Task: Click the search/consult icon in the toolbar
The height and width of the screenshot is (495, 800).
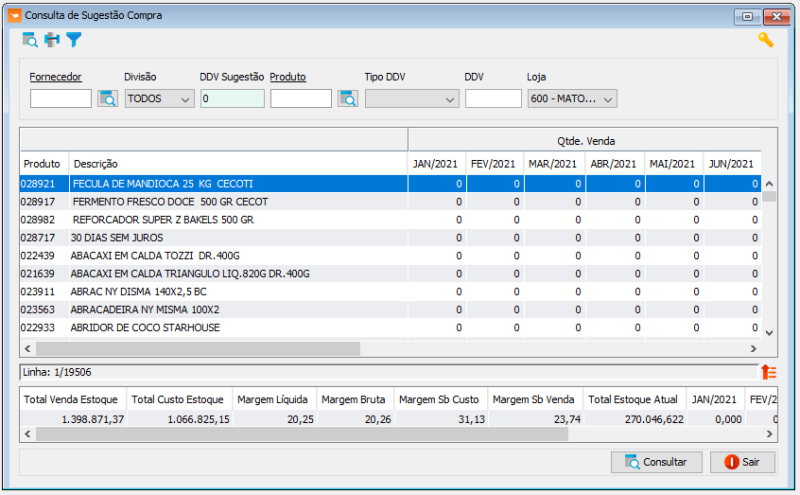Action: point(30,40)
